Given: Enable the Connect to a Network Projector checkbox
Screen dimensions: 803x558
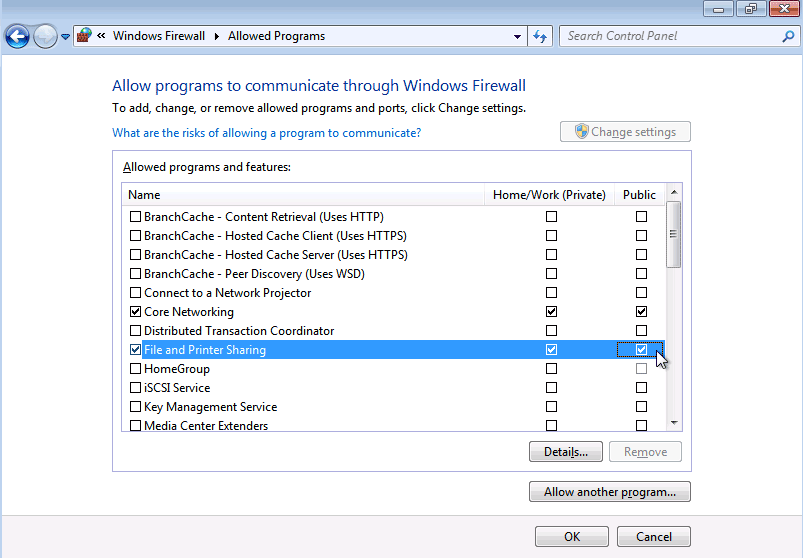Looking at the screenshot, I should [136, 293].
